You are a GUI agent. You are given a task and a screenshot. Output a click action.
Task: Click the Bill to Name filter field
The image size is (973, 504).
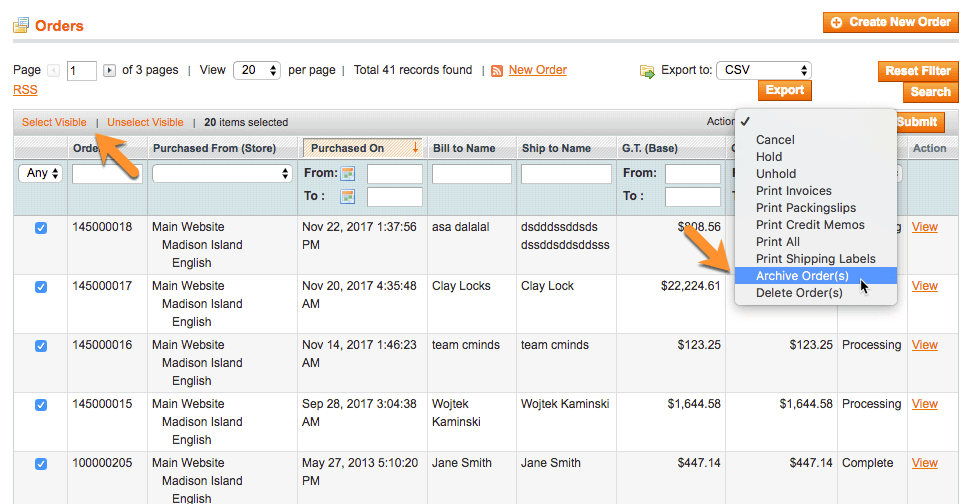472,174
